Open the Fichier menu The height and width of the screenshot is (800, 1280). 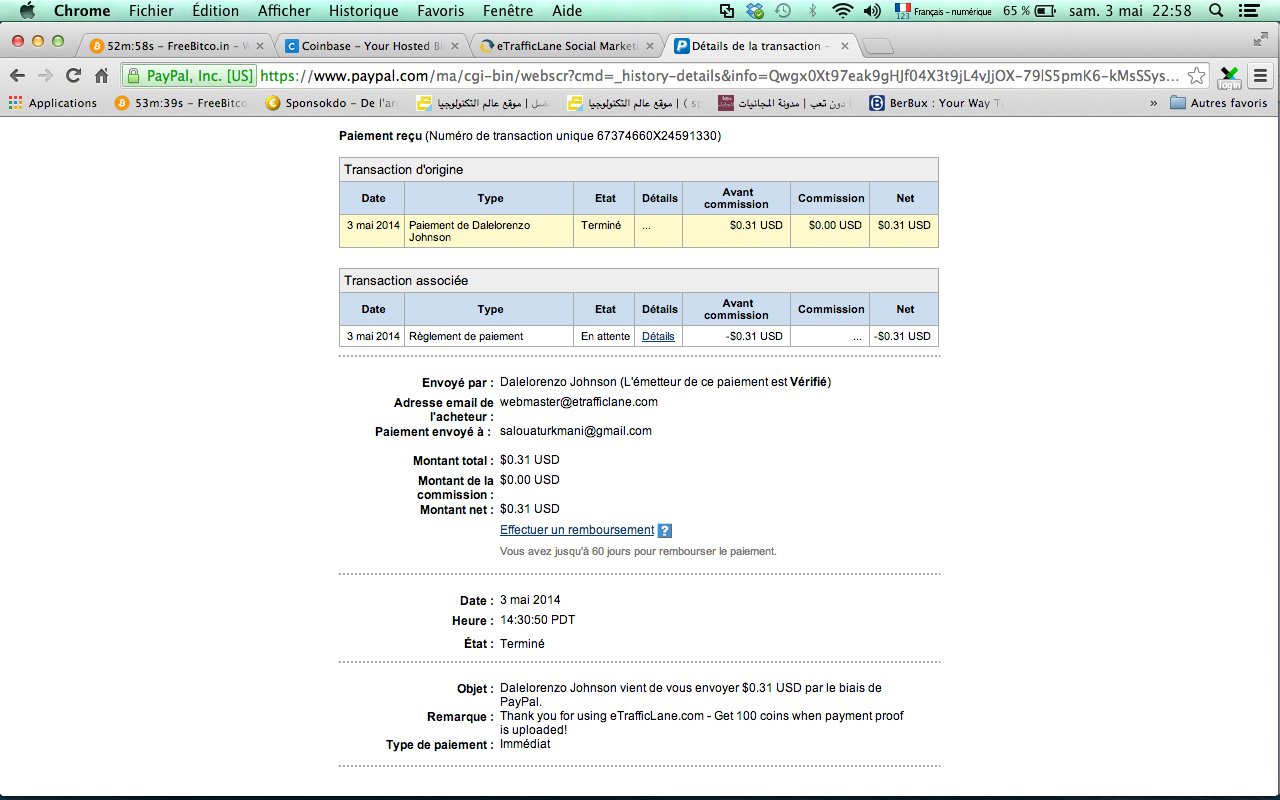click(151, 11)
